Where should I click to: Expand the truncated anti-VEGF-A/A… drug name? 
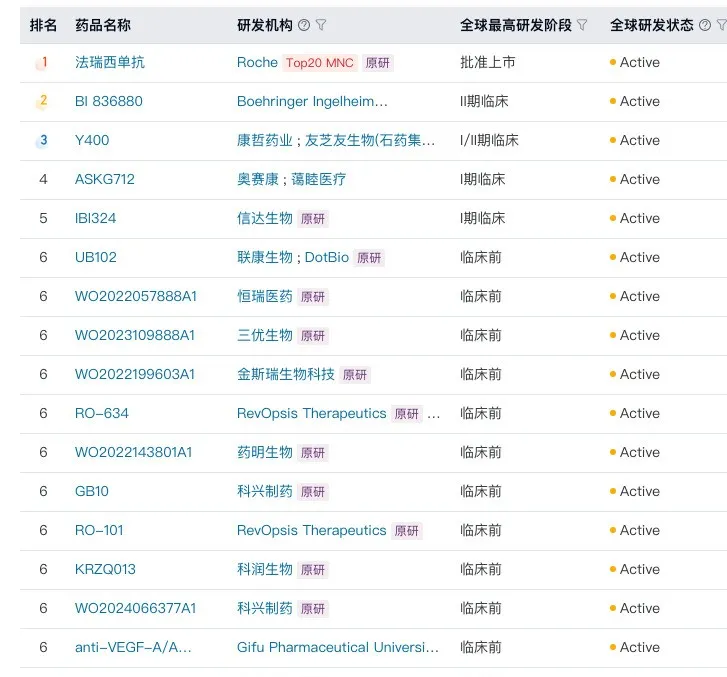pos(133,647)
